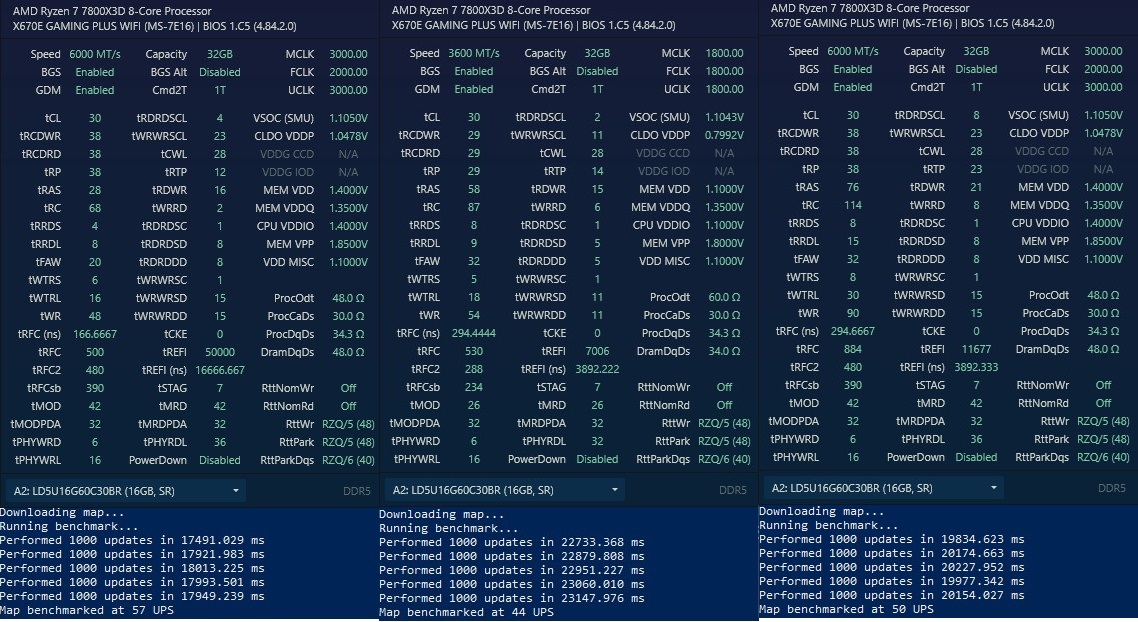The width and height of the screenshot is (1138, 622).
Task: Click the tREFI value 7006
Action: (597, 351)
